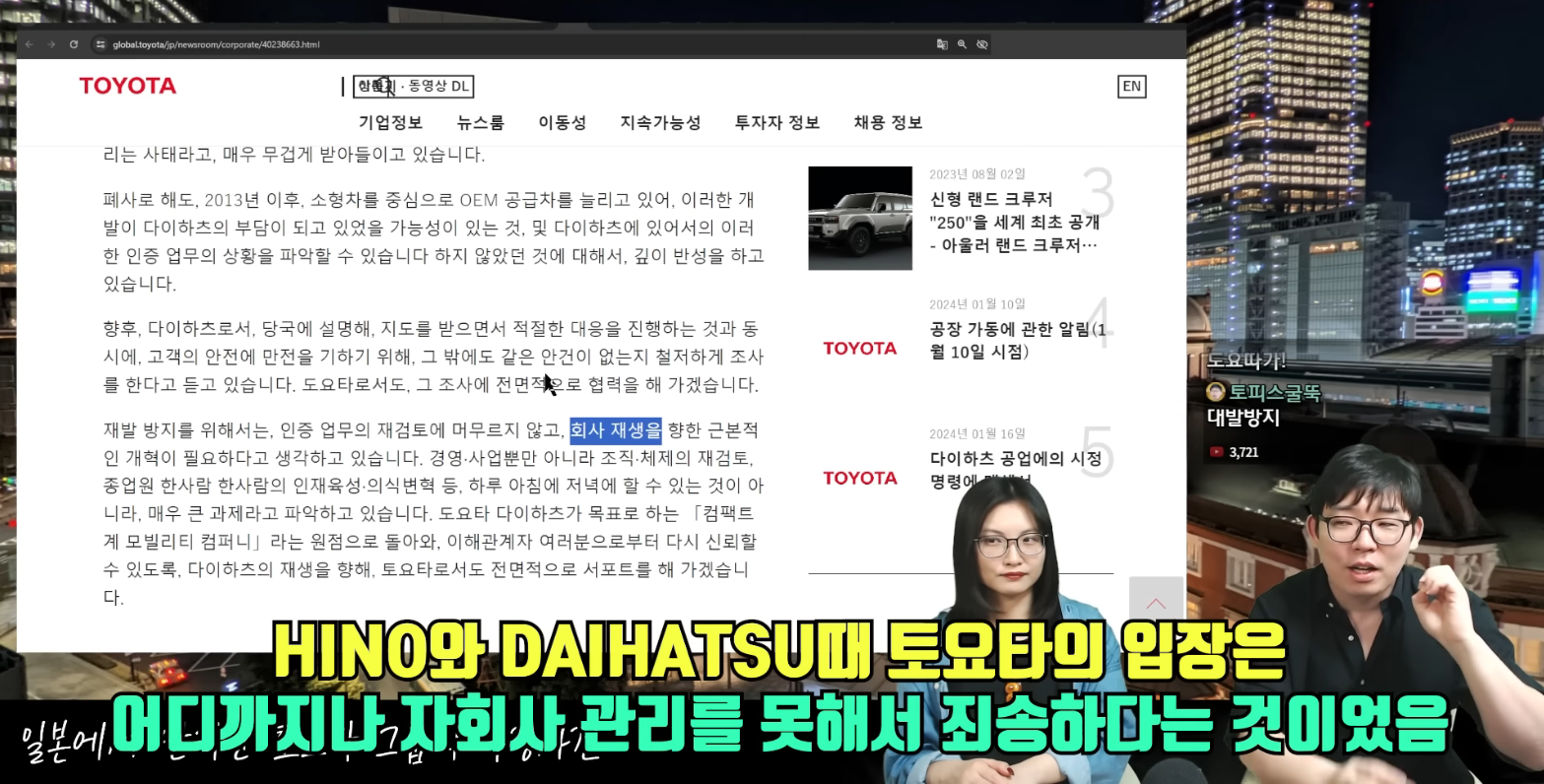This screenshot has width=1544, height=784.
Task: Switch to English with the EN button
Action: 1130,86
